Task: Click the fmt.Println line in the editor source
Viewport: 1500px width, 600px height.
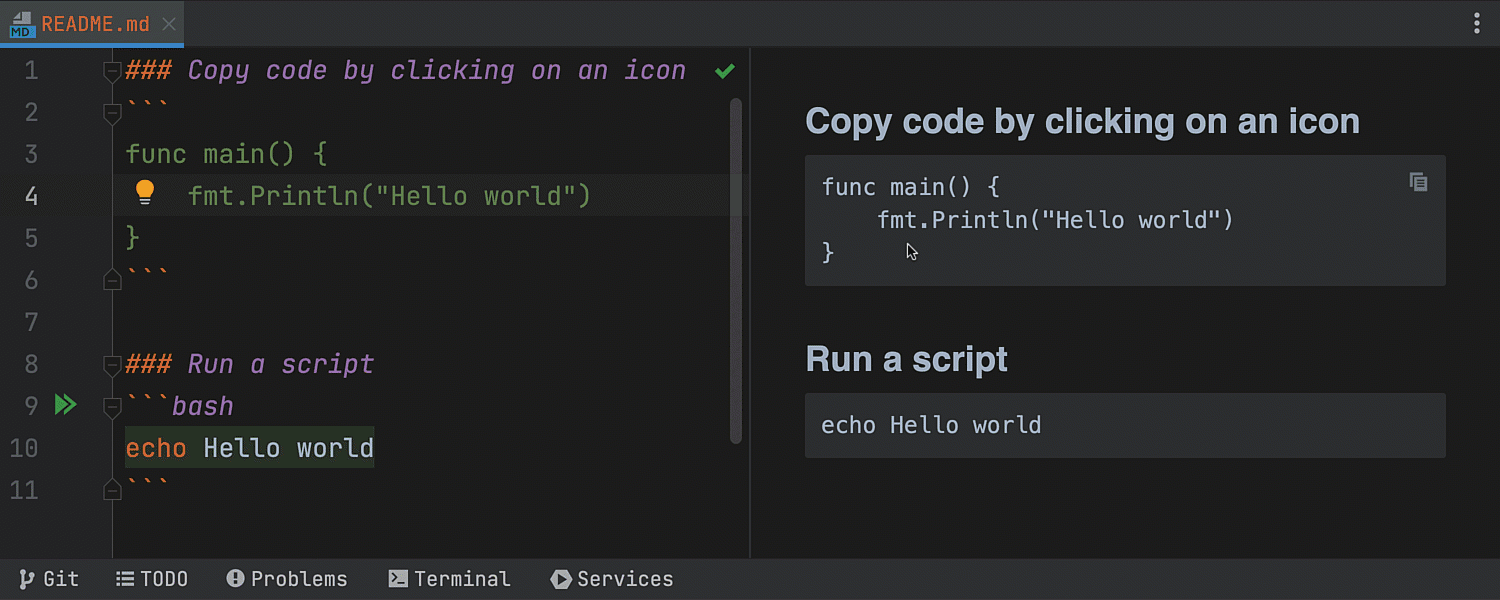Action: [x=390, y=196]
